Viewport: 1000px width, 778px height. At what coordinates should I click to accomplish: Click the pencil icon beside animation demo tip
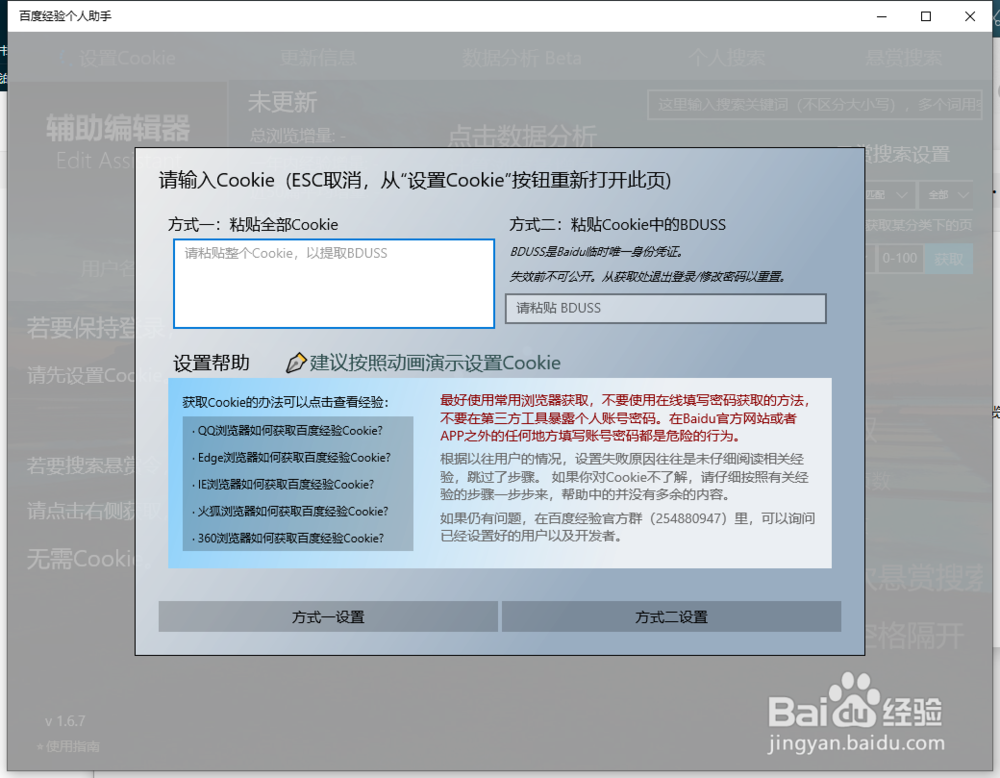click(x=298, y=362)
